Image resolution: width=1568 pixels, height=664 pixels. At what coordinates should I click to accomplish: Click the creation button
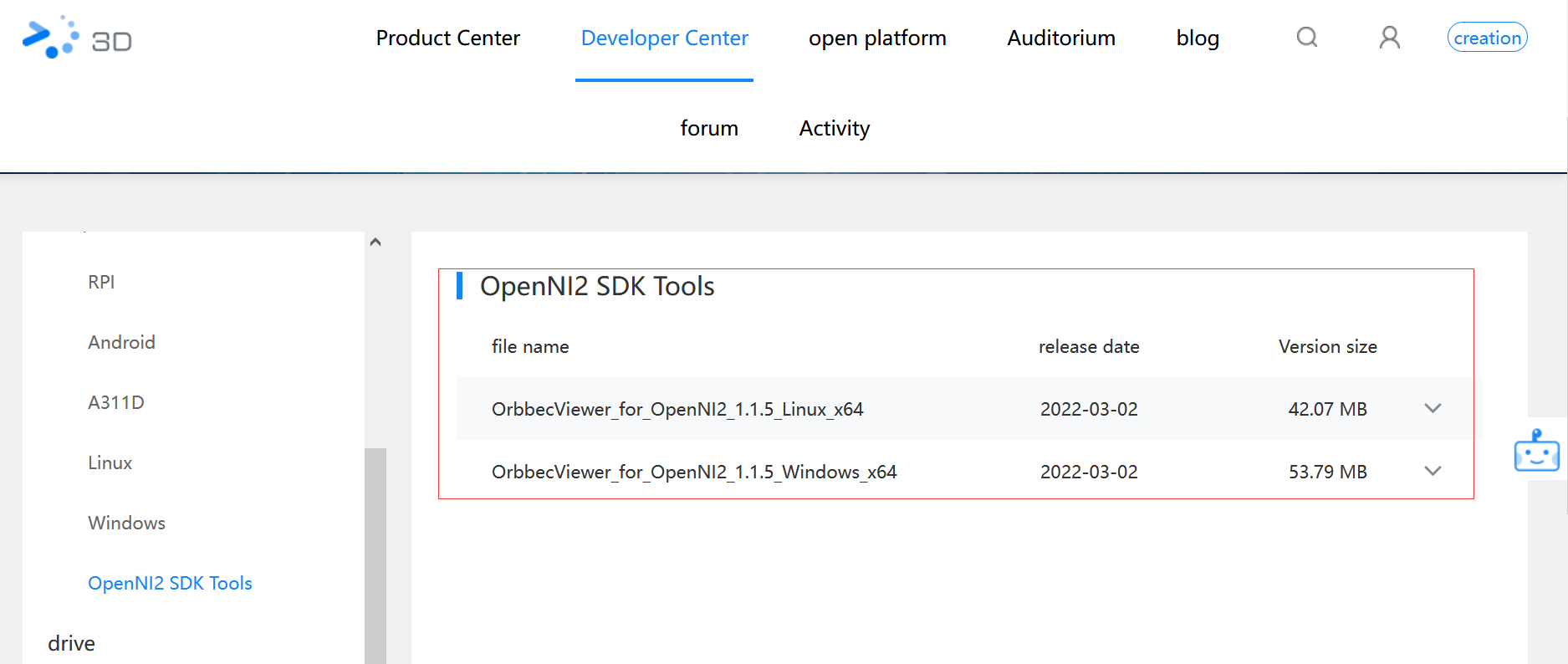(x=1488, y=38)
